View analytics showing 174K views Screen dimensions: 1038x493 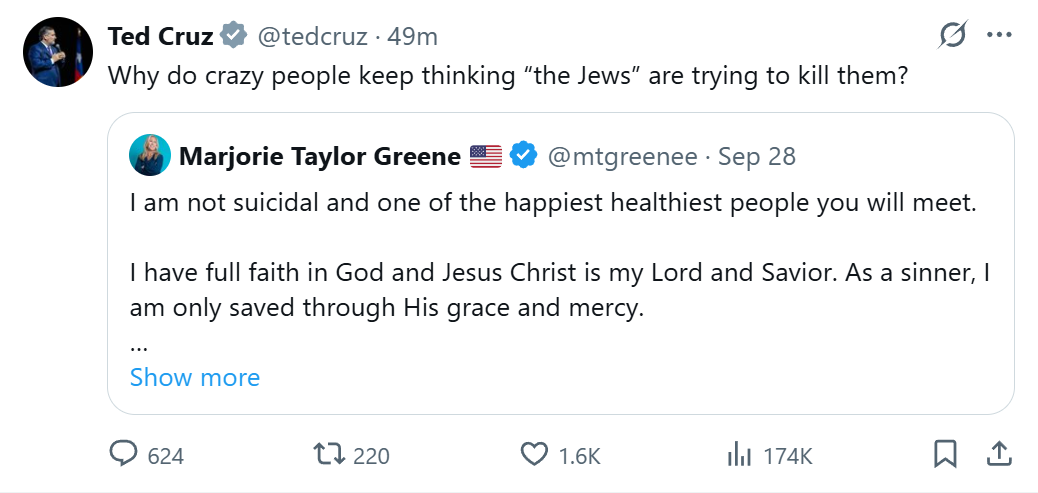click(x=740, y=455)
